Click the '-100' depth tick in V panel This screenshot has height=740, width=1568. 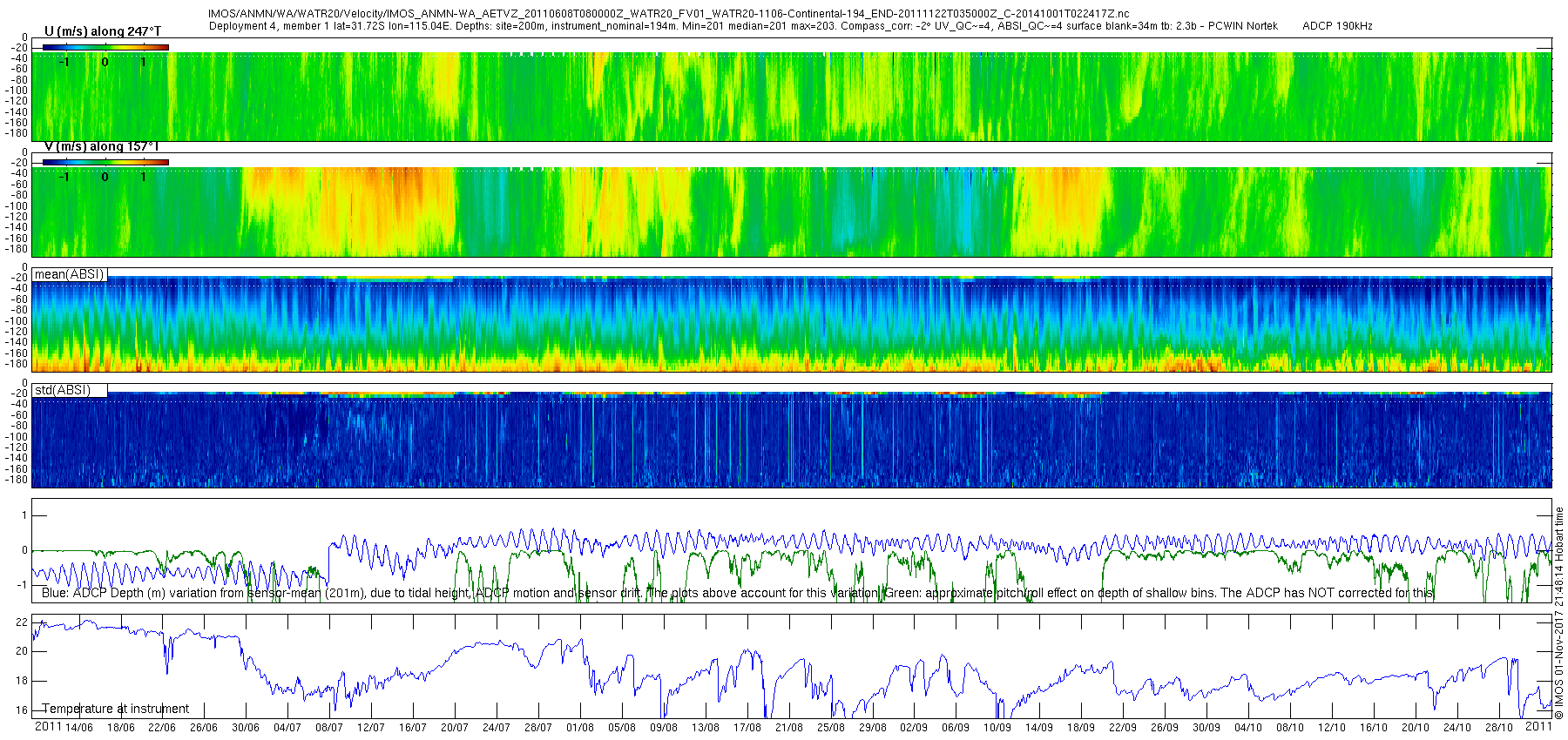click(x=17, y=206)
